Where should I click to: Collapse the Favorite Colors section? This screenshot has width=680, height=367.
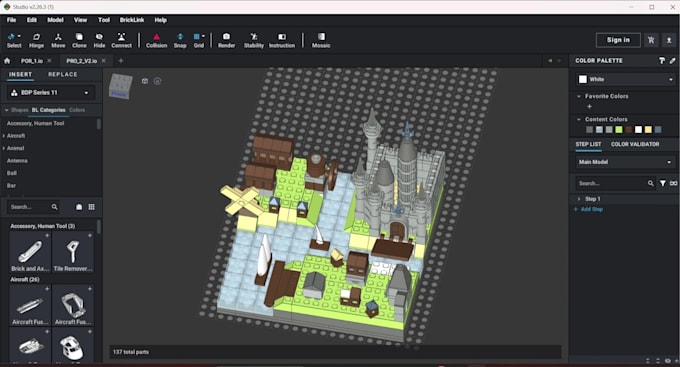(579, 96)
